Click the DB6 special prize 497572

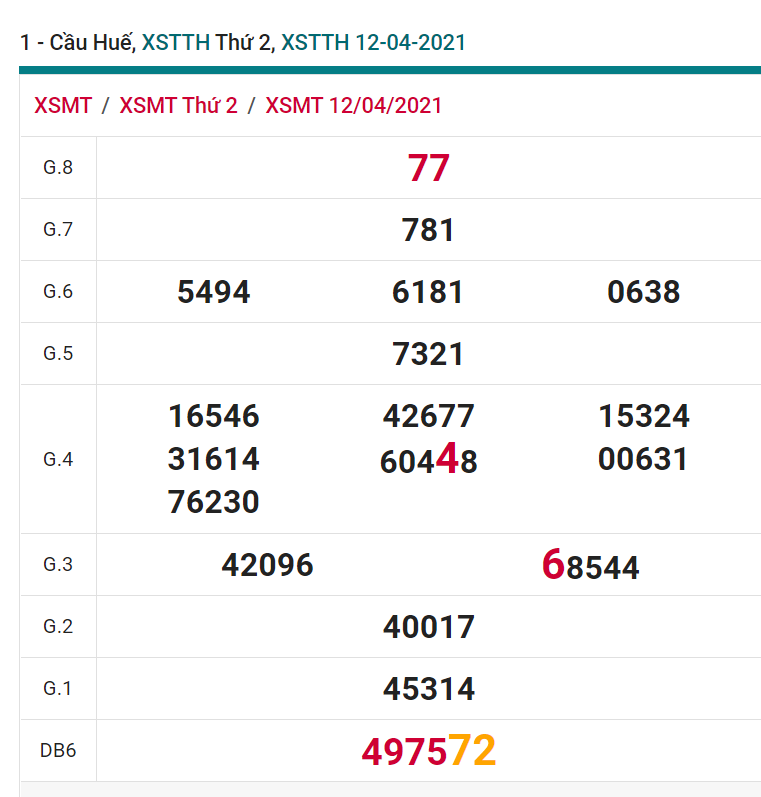[x=428, y=751]
